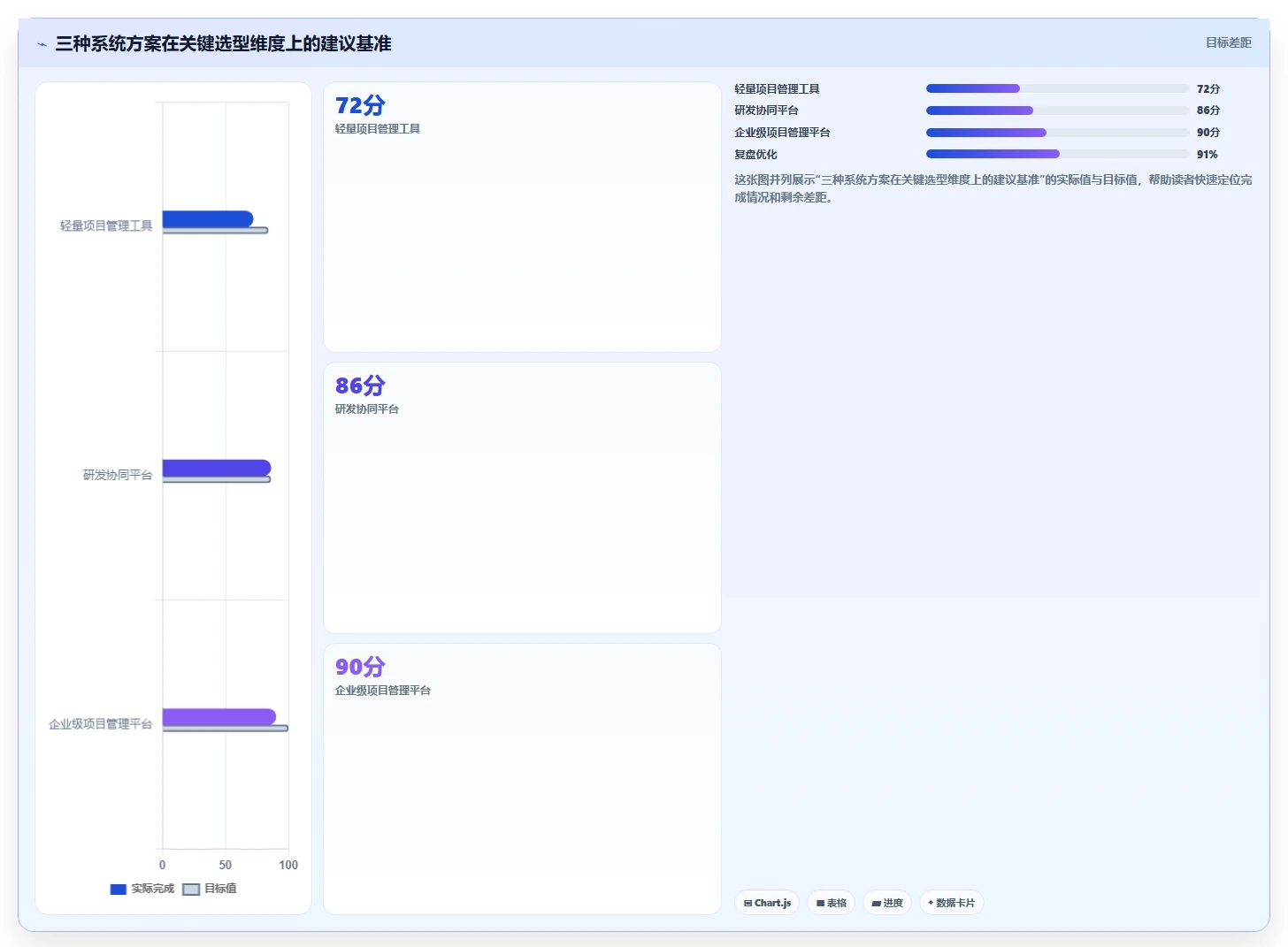Screen dimensions: 1288x947
Task: Click the chart axis label 研发协同平台
Action: [118, 476]
